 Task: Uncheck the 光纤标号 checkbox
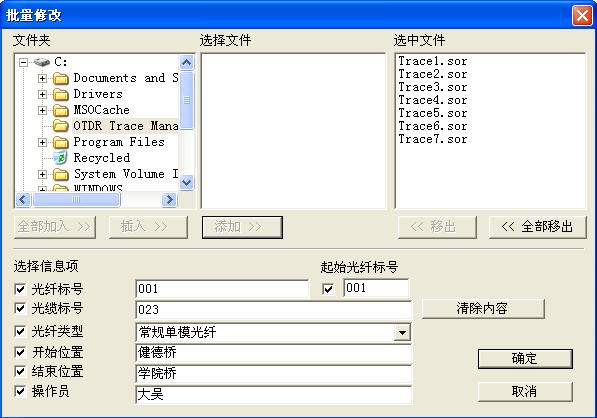click(x=20, y=289)
